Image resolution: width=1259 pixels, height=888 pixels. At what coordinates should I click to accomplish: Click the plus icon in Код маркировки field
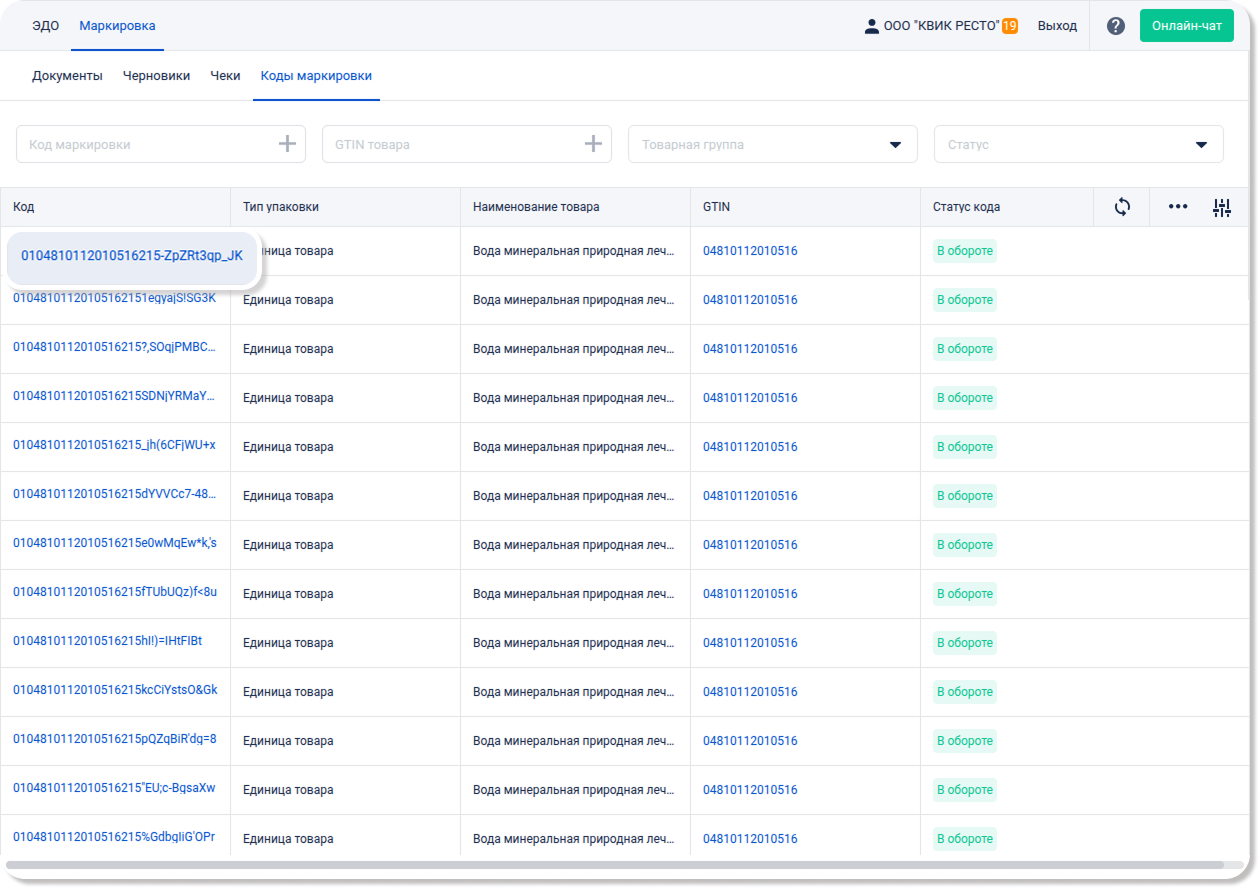(x=287, y=144)
